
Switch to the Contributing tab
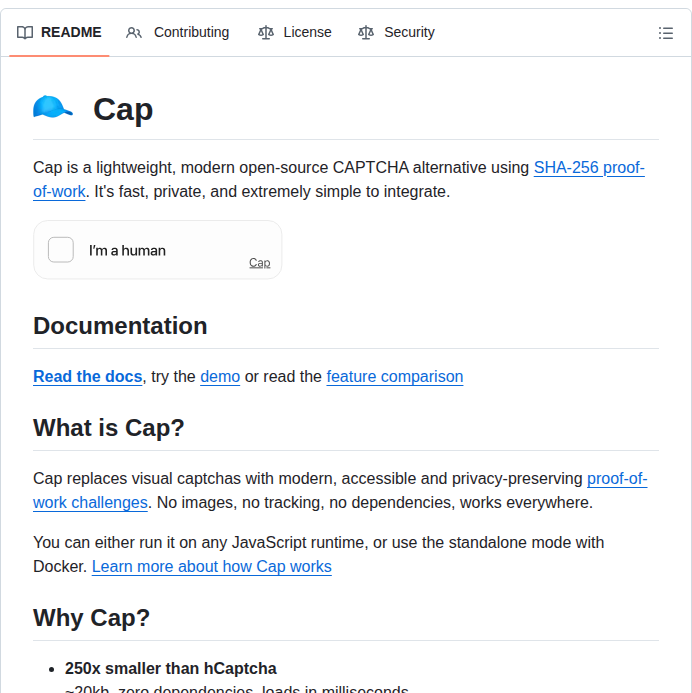click(177, 32)
